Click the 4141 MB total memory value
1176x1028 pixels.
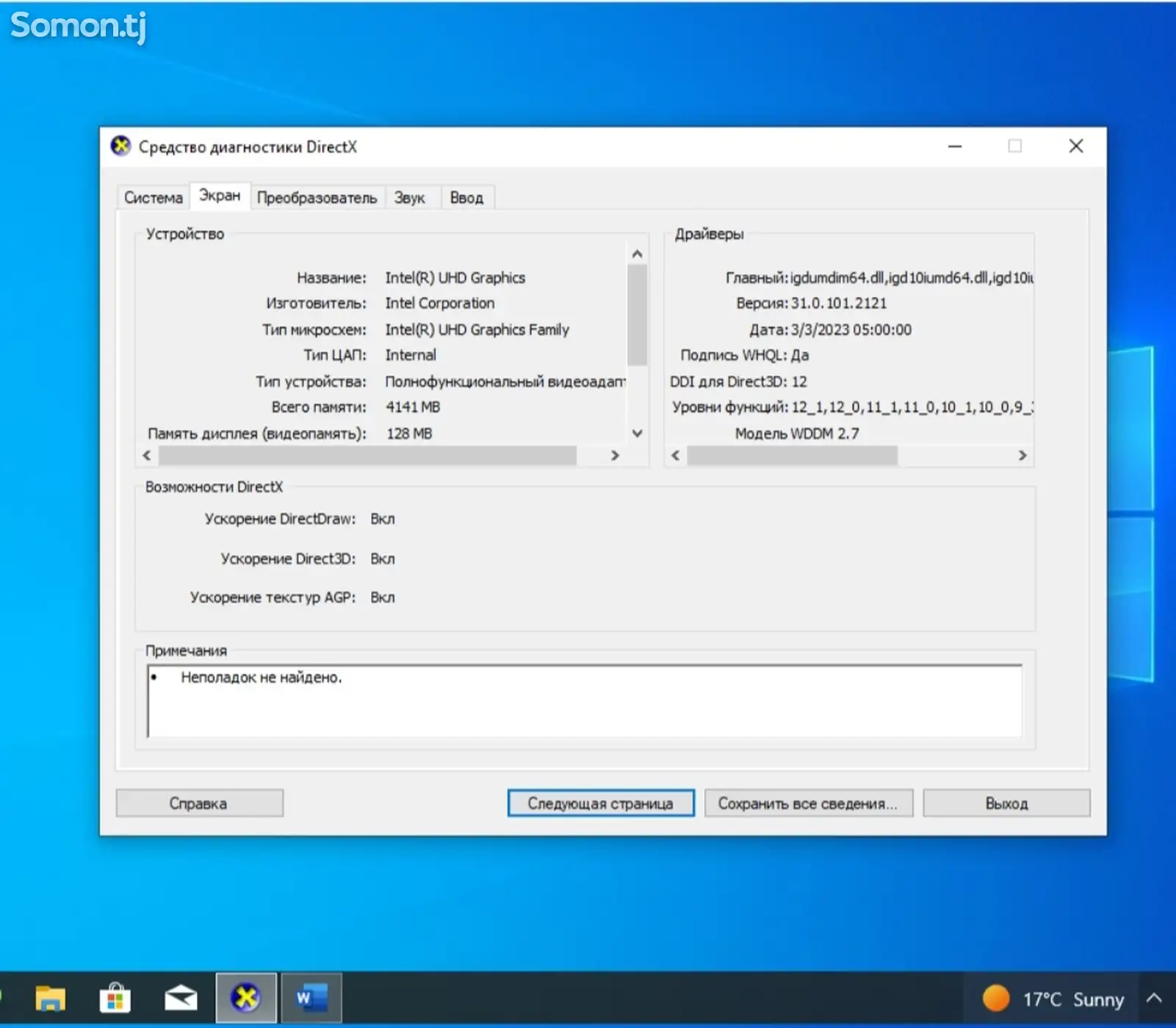[x=413, y=407]
